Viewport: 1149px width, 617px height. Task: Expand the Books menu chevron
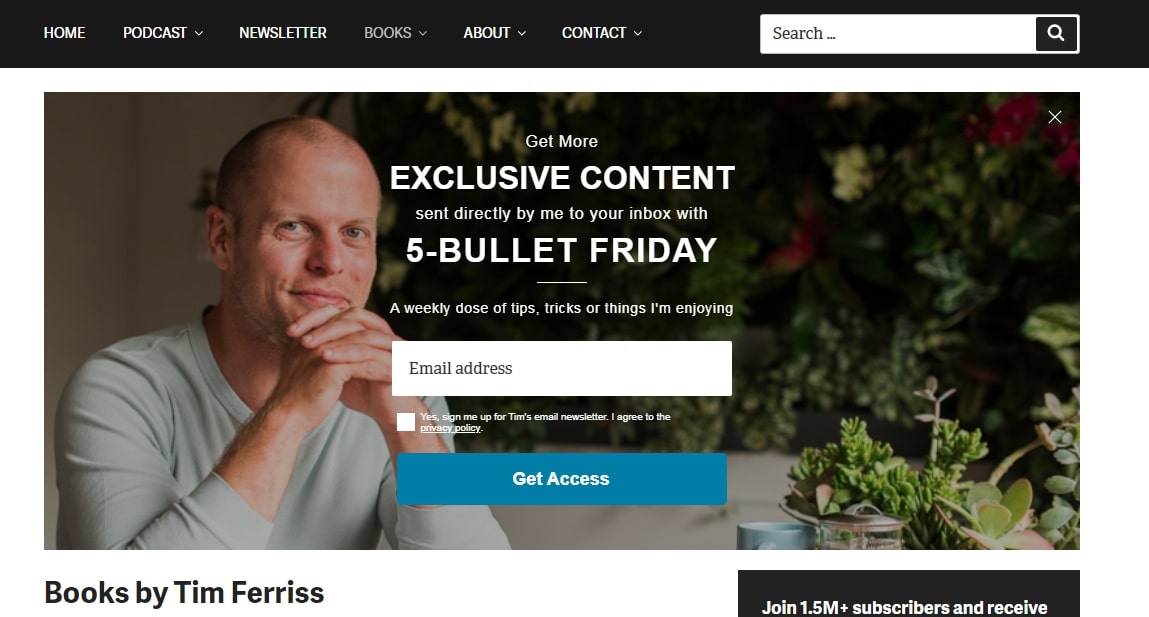[x=423, y=34]
